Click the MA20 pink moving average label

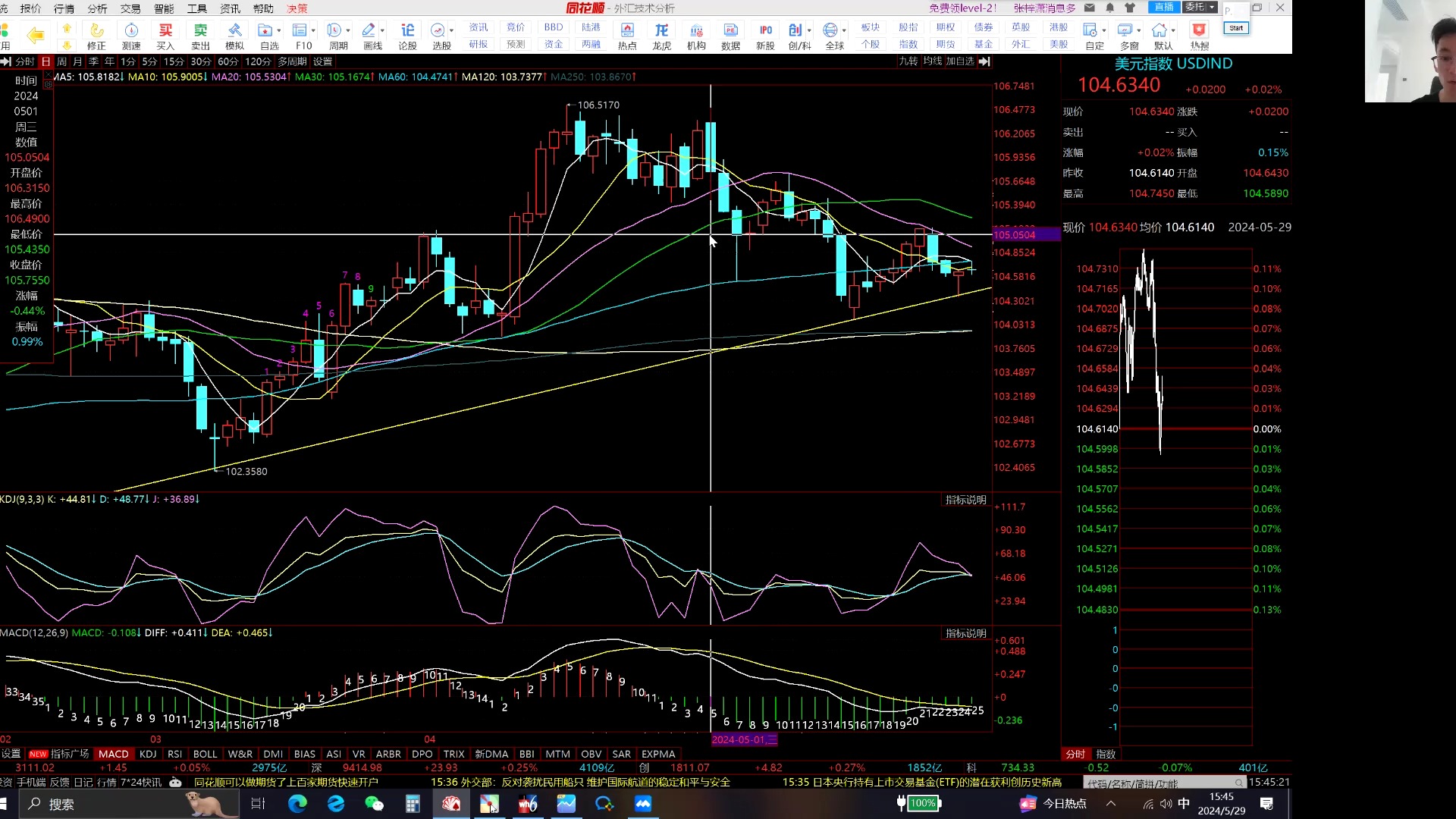[x=249, y=77]
